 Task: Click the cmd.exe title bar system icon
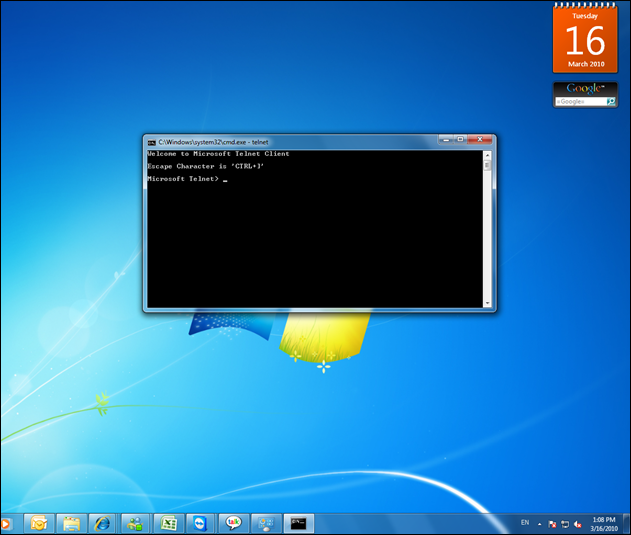pyautogui.click(x=151, y=143)
